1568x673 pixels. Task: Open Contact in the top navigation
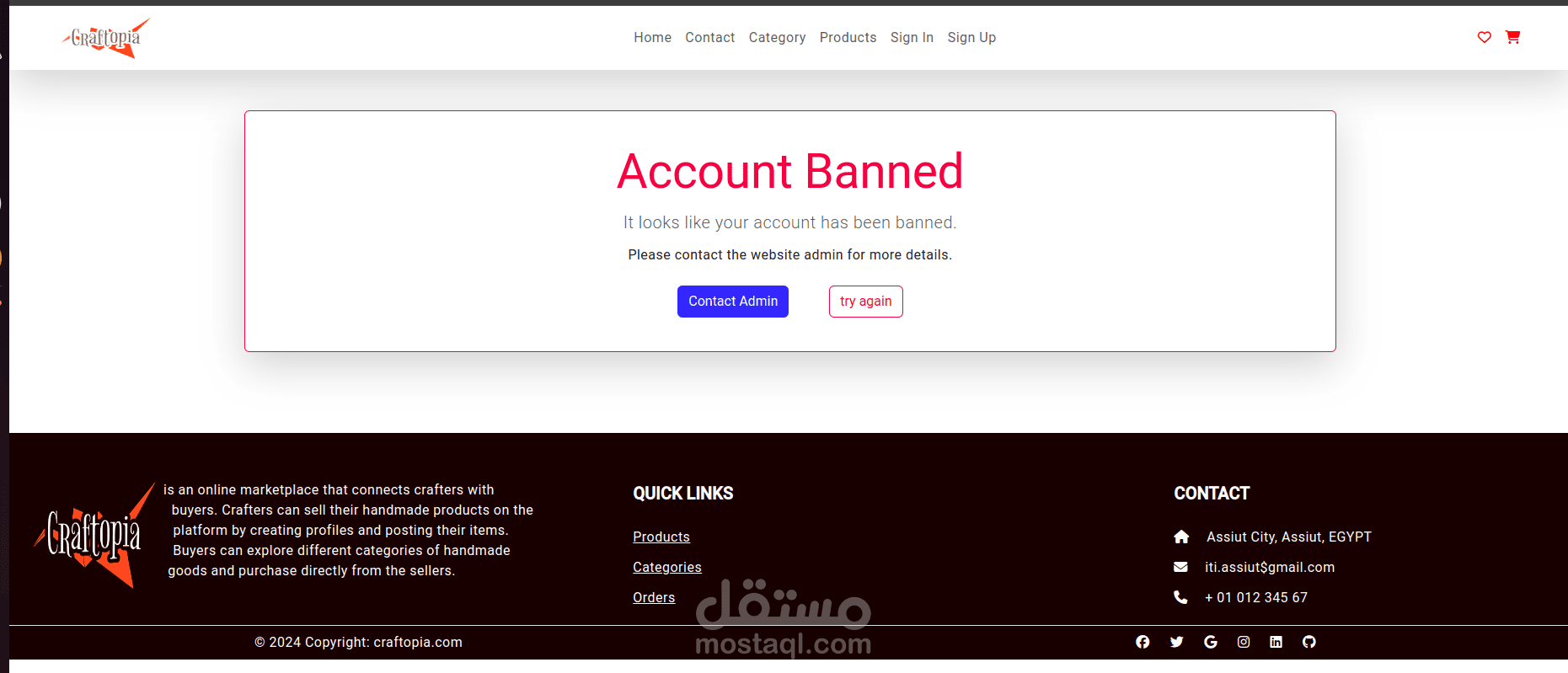coord(709,37)
